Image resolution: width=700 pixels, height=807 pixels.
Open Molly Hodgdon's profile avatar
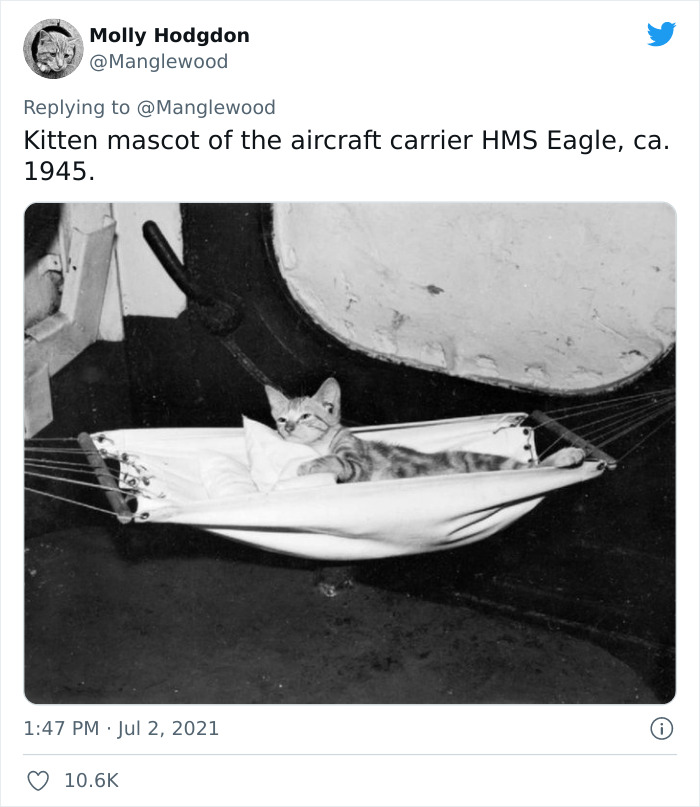point(53,47)
